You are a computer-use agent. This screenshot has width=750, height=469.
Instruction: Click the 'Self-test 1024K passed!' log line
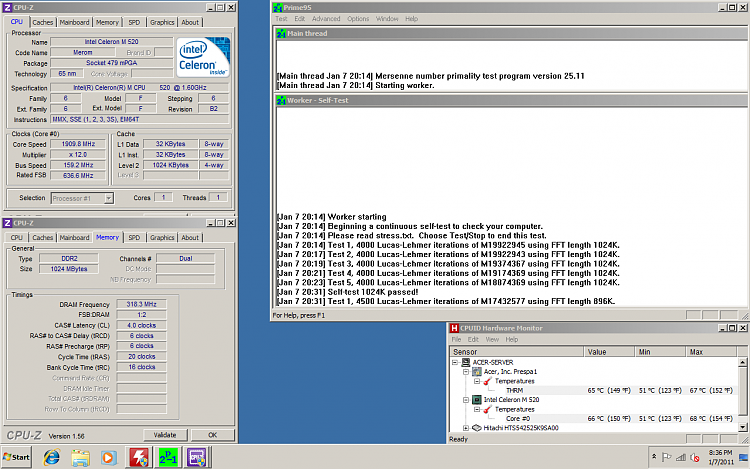pos(348,292)
